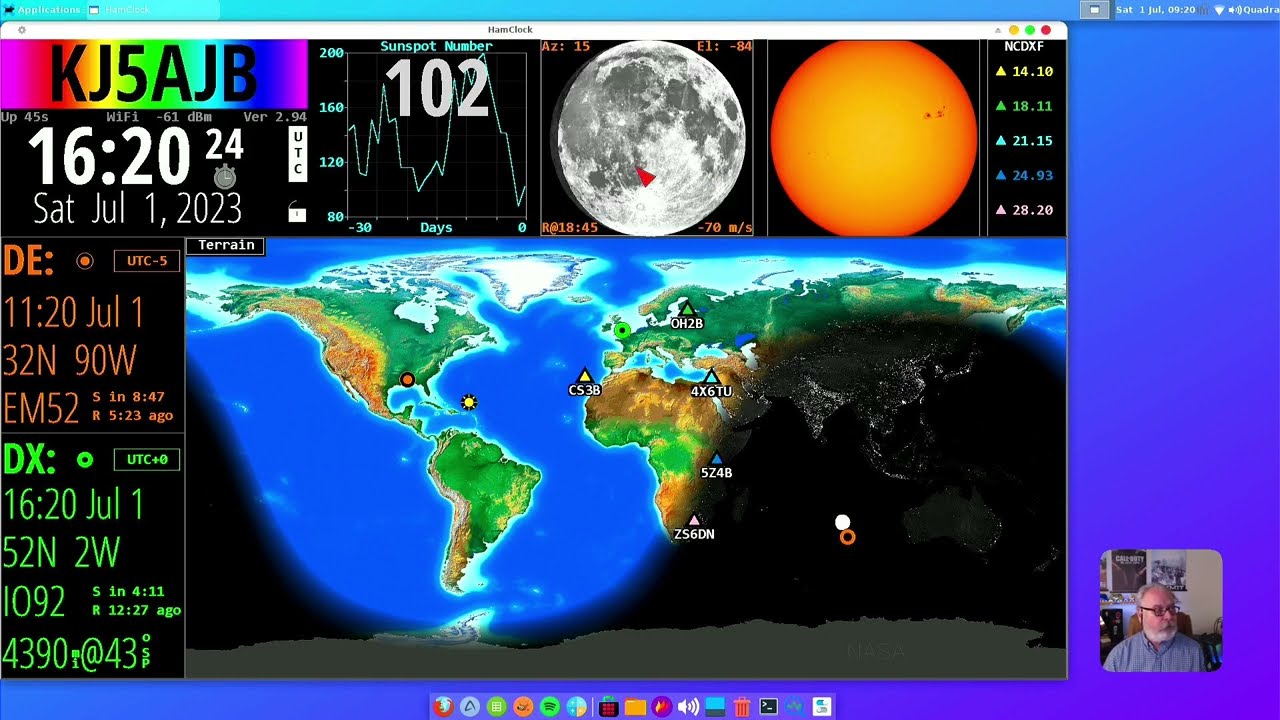Select the OH2B beacon marker on map
The image size is (1280, 720).
687,309
